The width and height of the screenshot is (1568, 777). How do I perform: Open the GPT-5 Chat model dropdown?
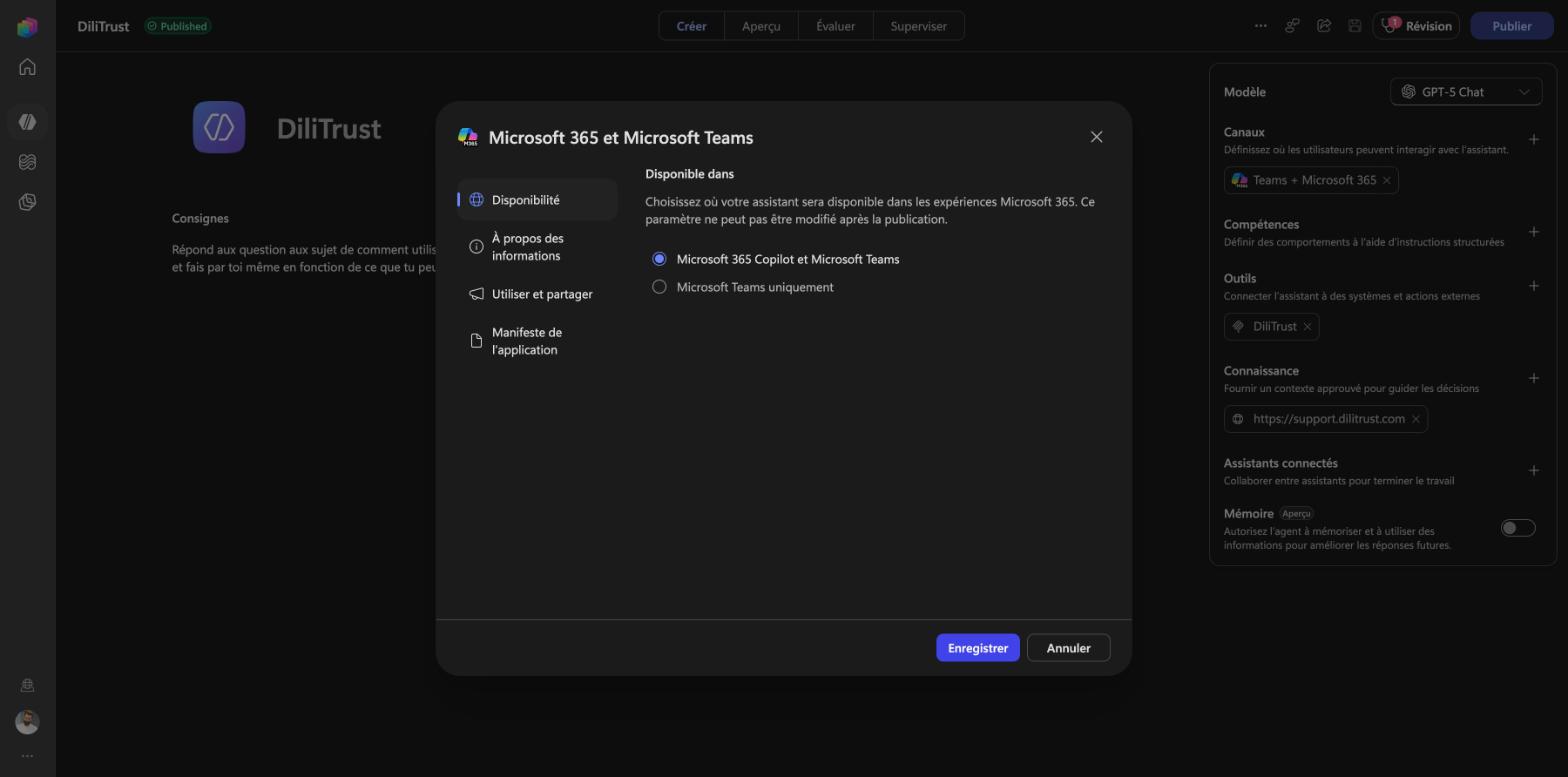[1465, 92]
